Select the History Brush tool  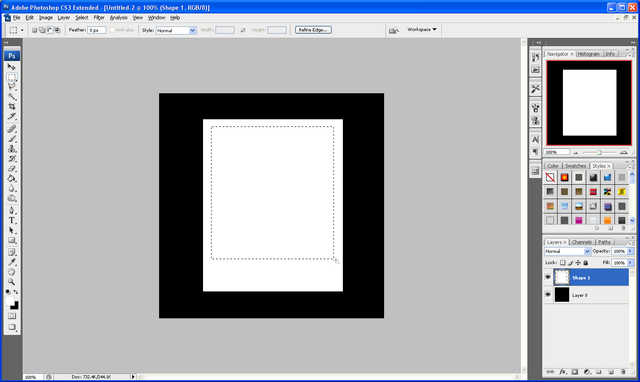12,158
